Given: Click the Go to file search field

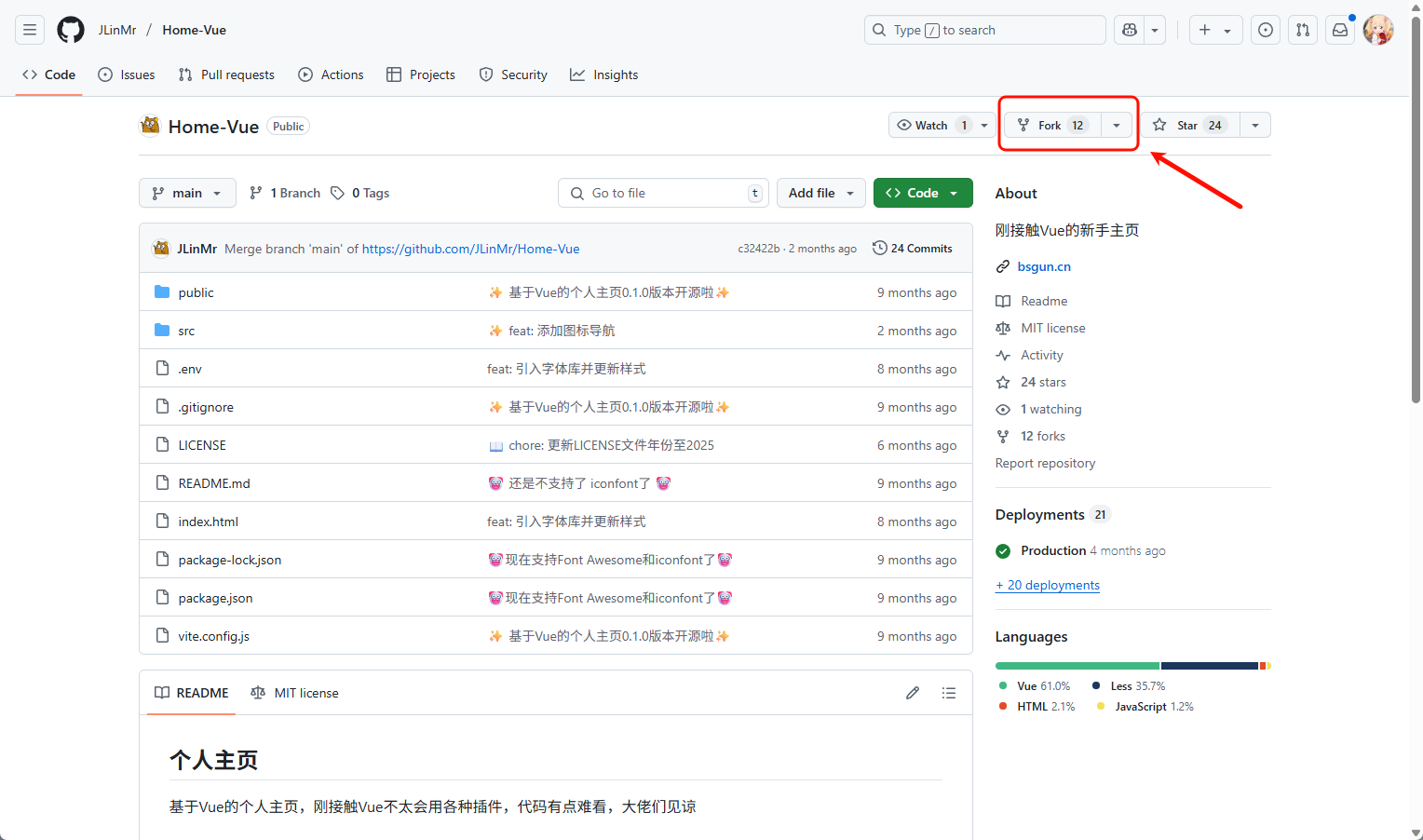Looking at the screenshot, I should pyautogui.click(x=663, y=193).
